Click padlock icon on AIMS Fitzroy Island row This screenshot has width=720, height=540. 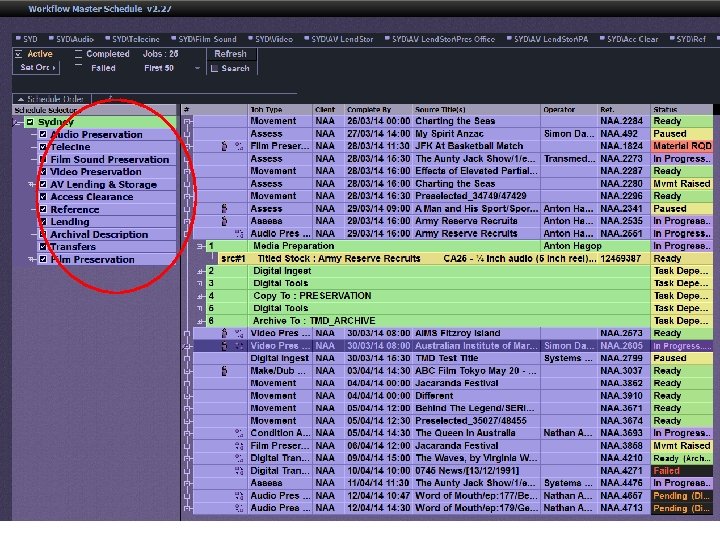(x=224, y=333)
